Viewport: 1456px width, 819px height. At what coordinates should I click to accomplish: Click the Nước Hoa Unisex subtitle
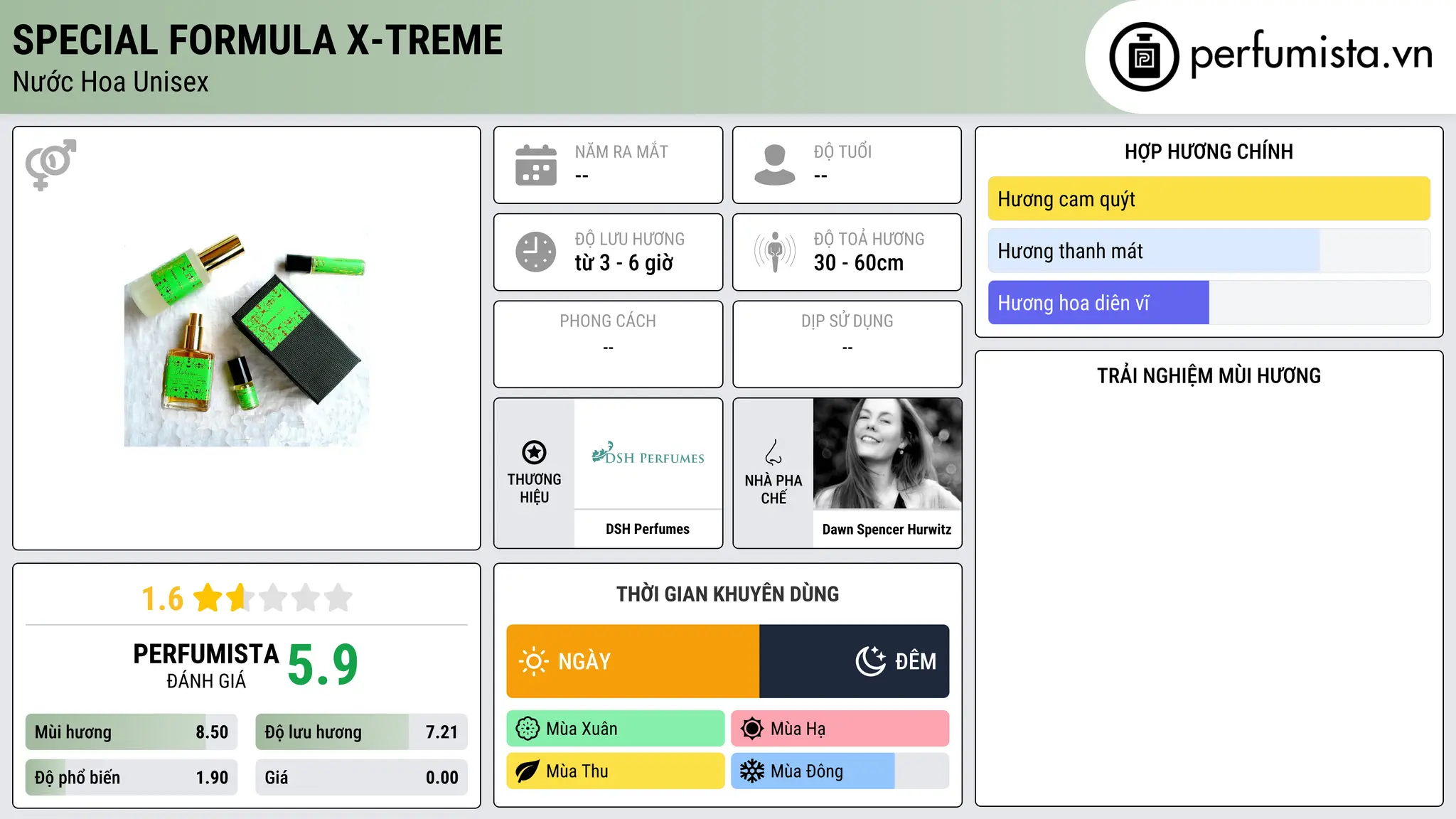(x=111, y=82)
